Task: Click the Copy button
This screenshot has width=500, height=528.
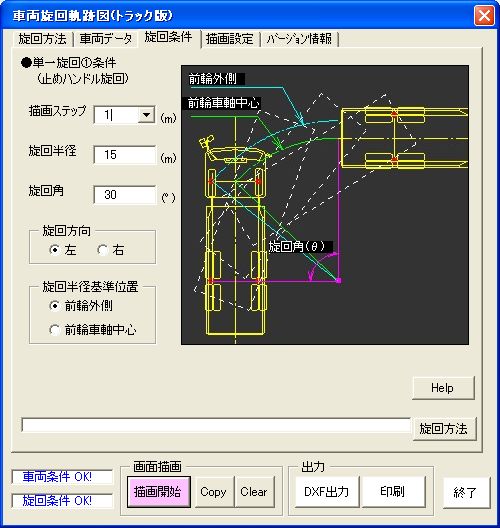Action: [213, 492]
